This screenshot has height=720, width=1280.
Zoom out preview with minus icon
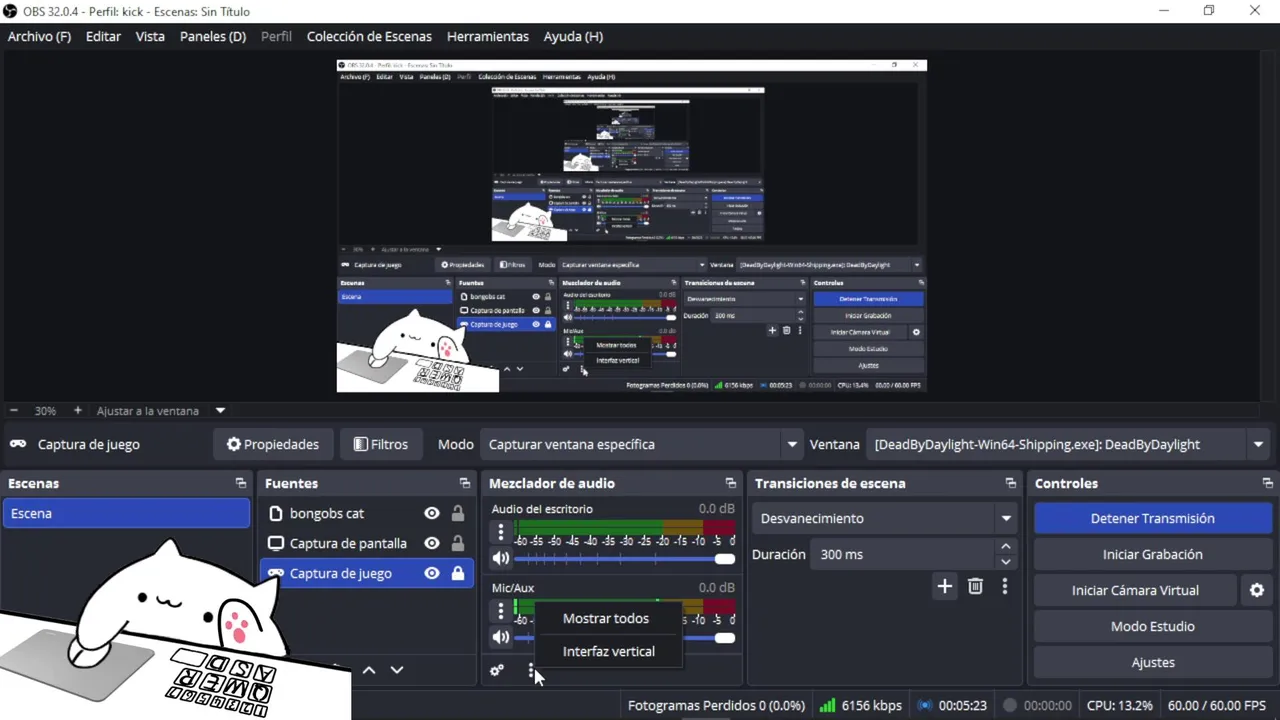tap(14, 410)
